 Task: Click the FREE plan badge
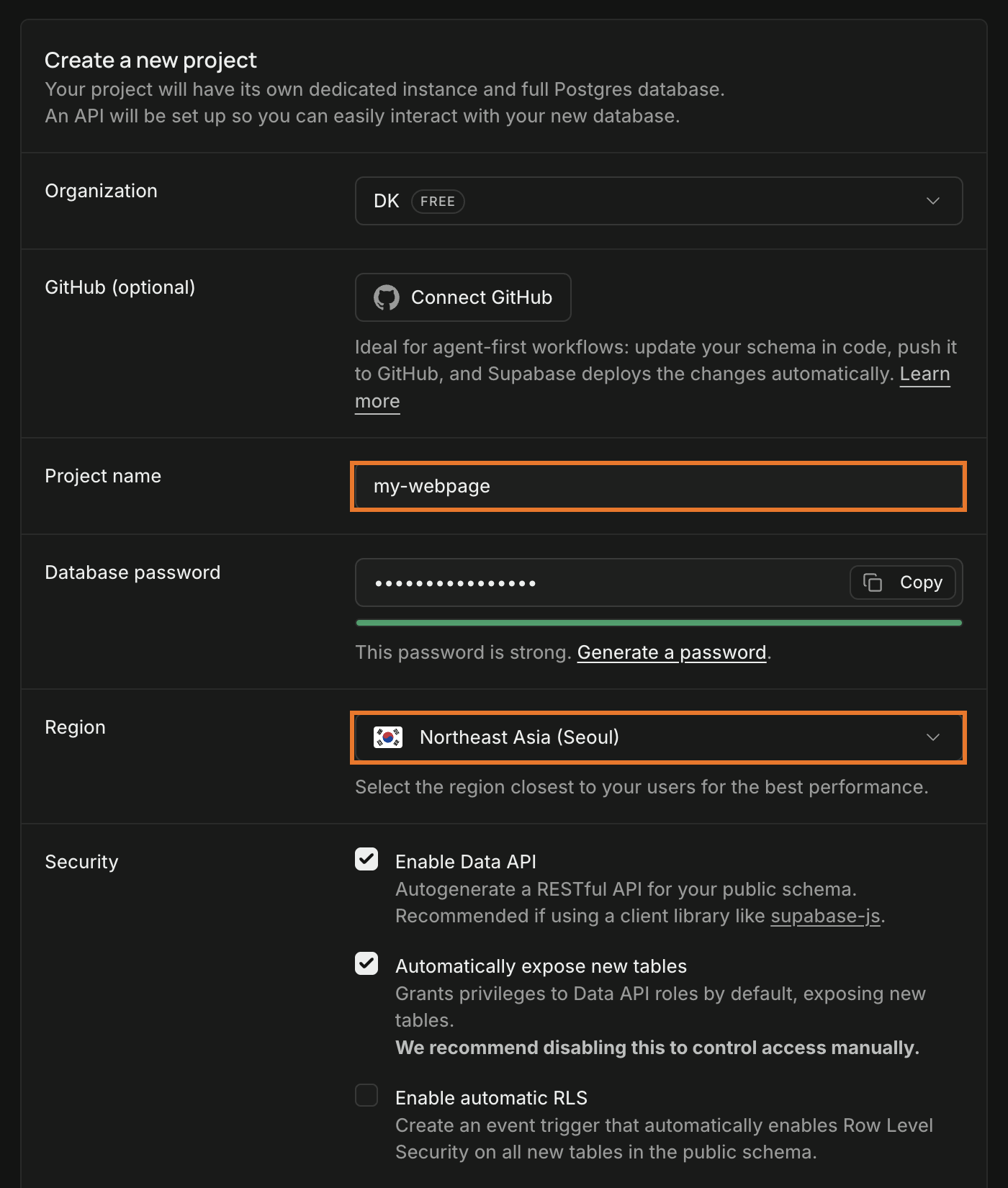(x=438, y=202)
